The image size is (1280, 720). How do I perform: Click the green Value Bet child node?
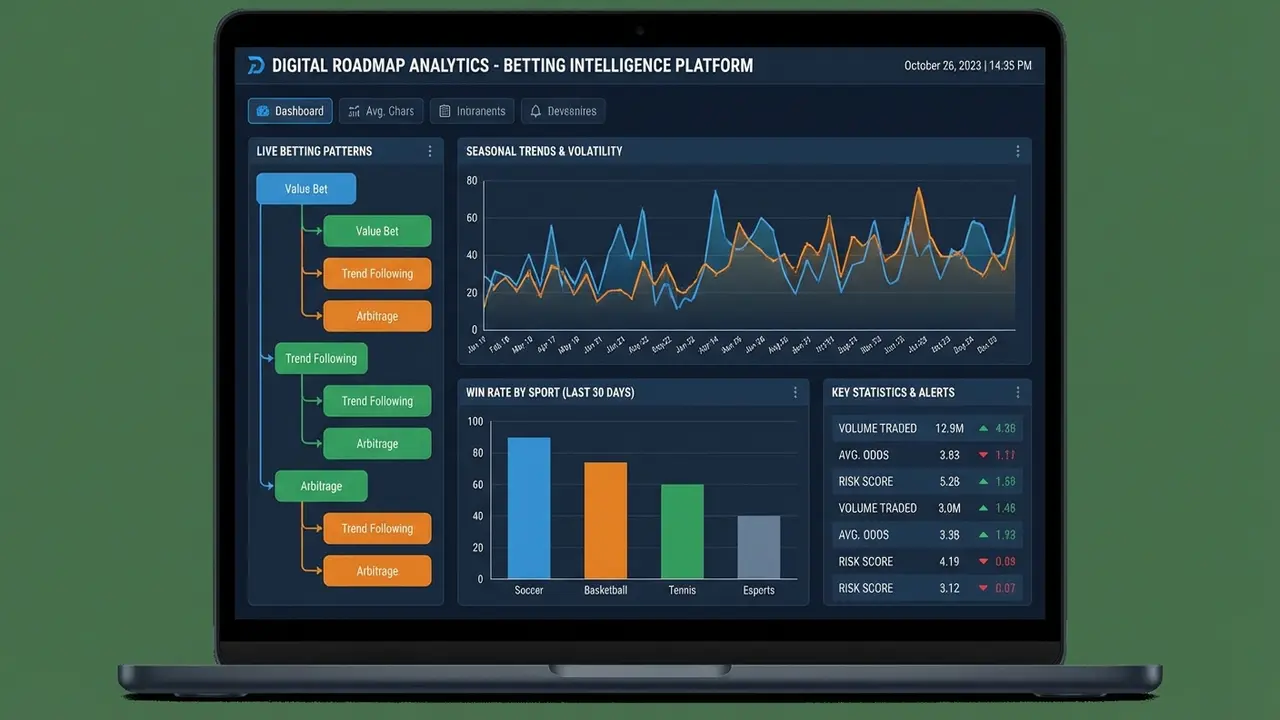(377, 231)
